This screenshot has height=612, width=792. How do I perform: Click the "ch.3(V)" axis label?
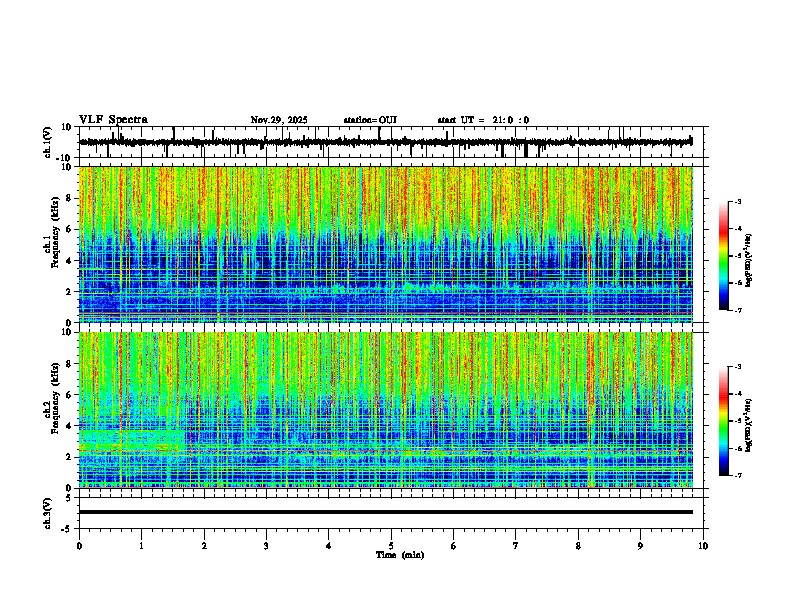point(48,514)
